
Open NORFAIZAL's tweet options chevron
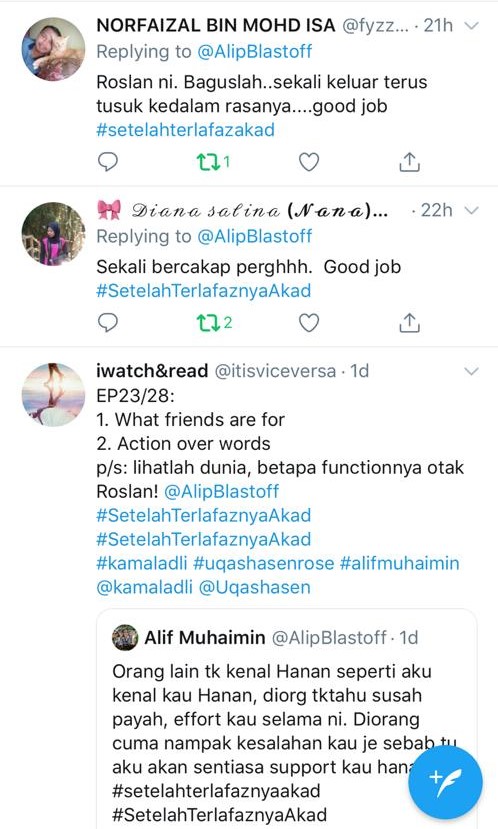pyautogui.click(x=471, y=25)
